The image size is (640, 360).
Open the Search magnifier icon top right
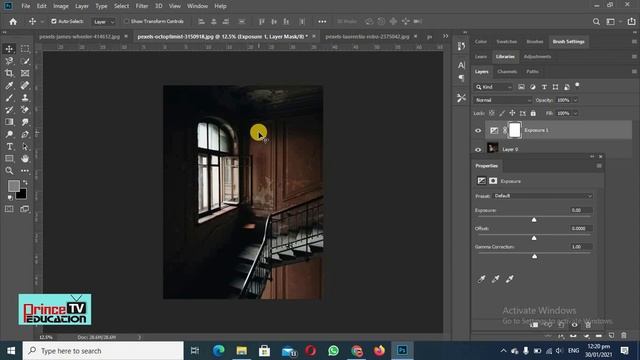(596, 22)
